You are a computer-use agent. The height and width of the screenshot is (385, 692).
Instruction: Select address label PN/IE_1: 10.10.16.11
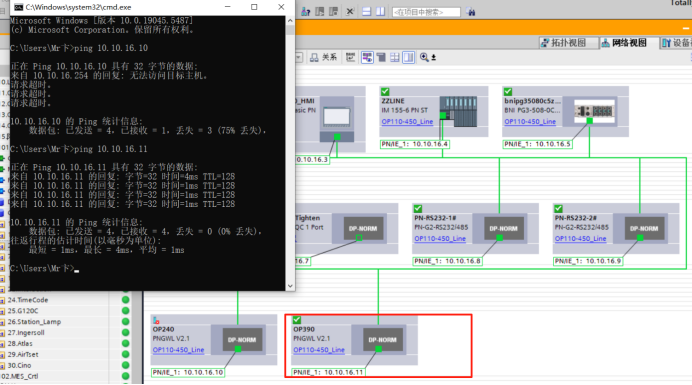pos(328,372)
